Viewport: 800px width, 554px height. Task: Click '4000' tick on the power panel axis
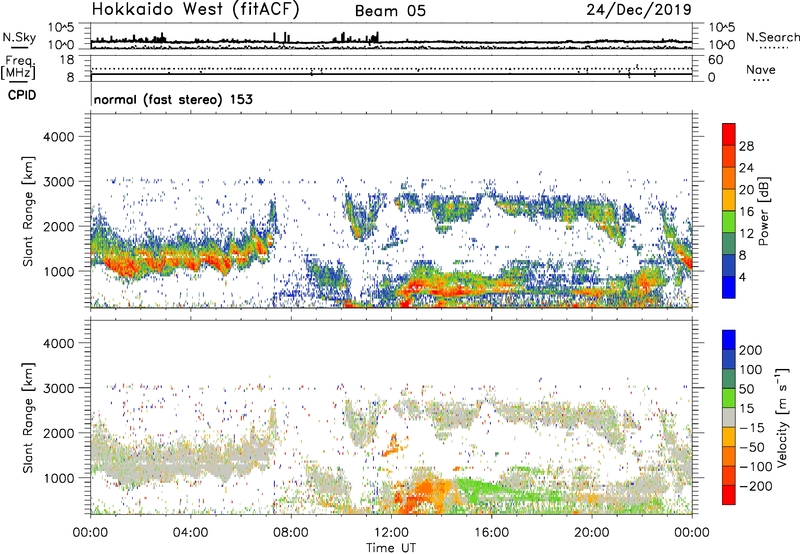pos(59,137)
